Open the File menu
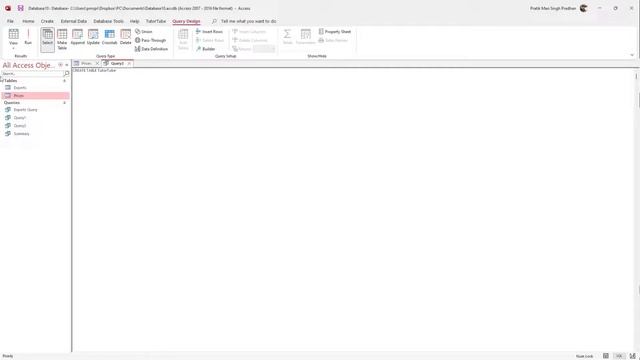 pos(10,21)
